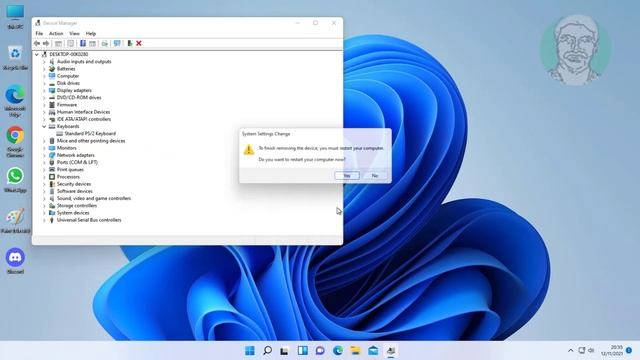Open the Action menu
This screenshot has height=360, width=640.
[x=56, y=33]
